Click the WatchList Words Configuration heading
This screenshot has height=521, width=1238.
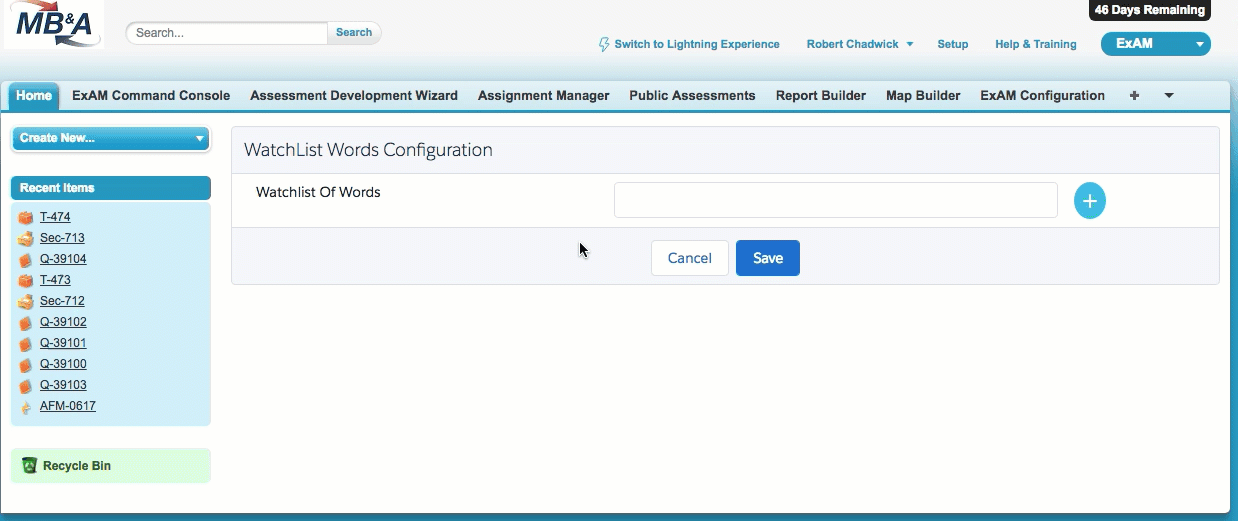pos(368,150)
